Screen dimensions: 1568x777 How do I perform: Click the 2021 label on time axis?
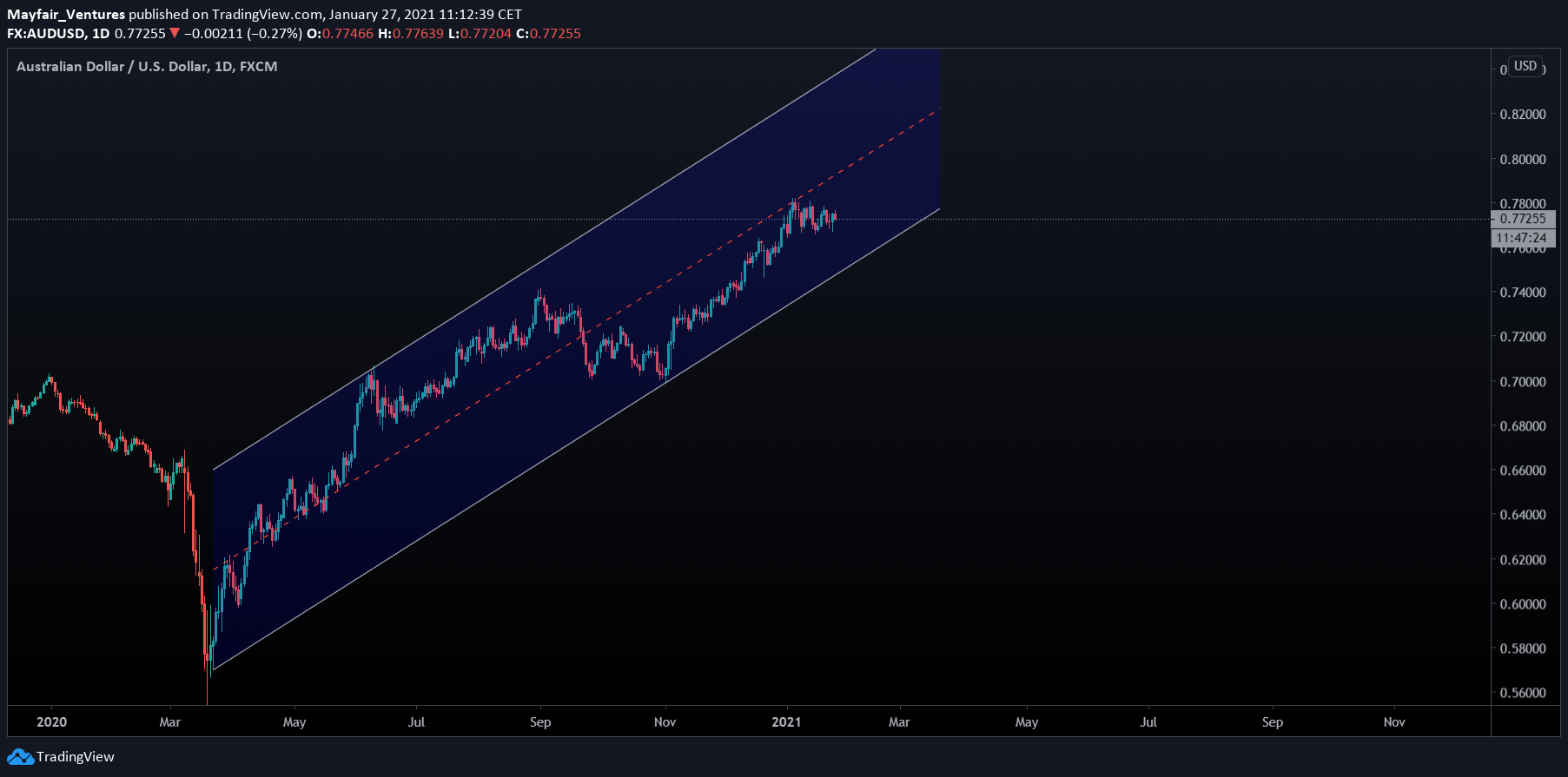[x=786, y=722]
